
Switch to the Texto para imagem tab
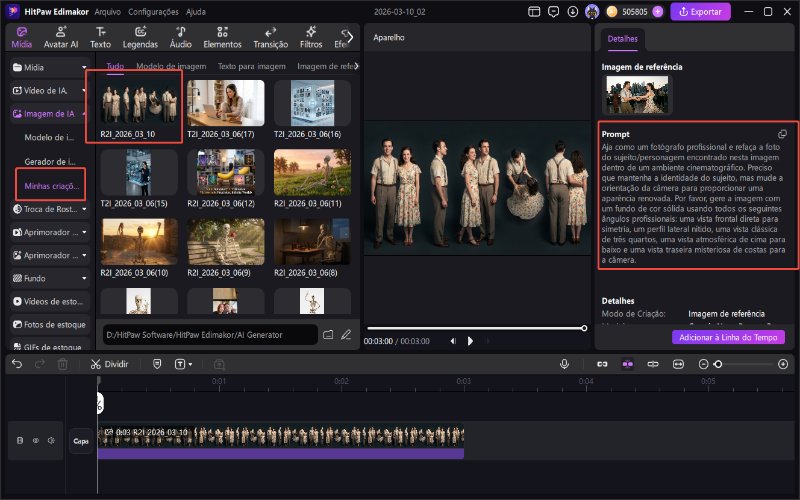point(252,65)
